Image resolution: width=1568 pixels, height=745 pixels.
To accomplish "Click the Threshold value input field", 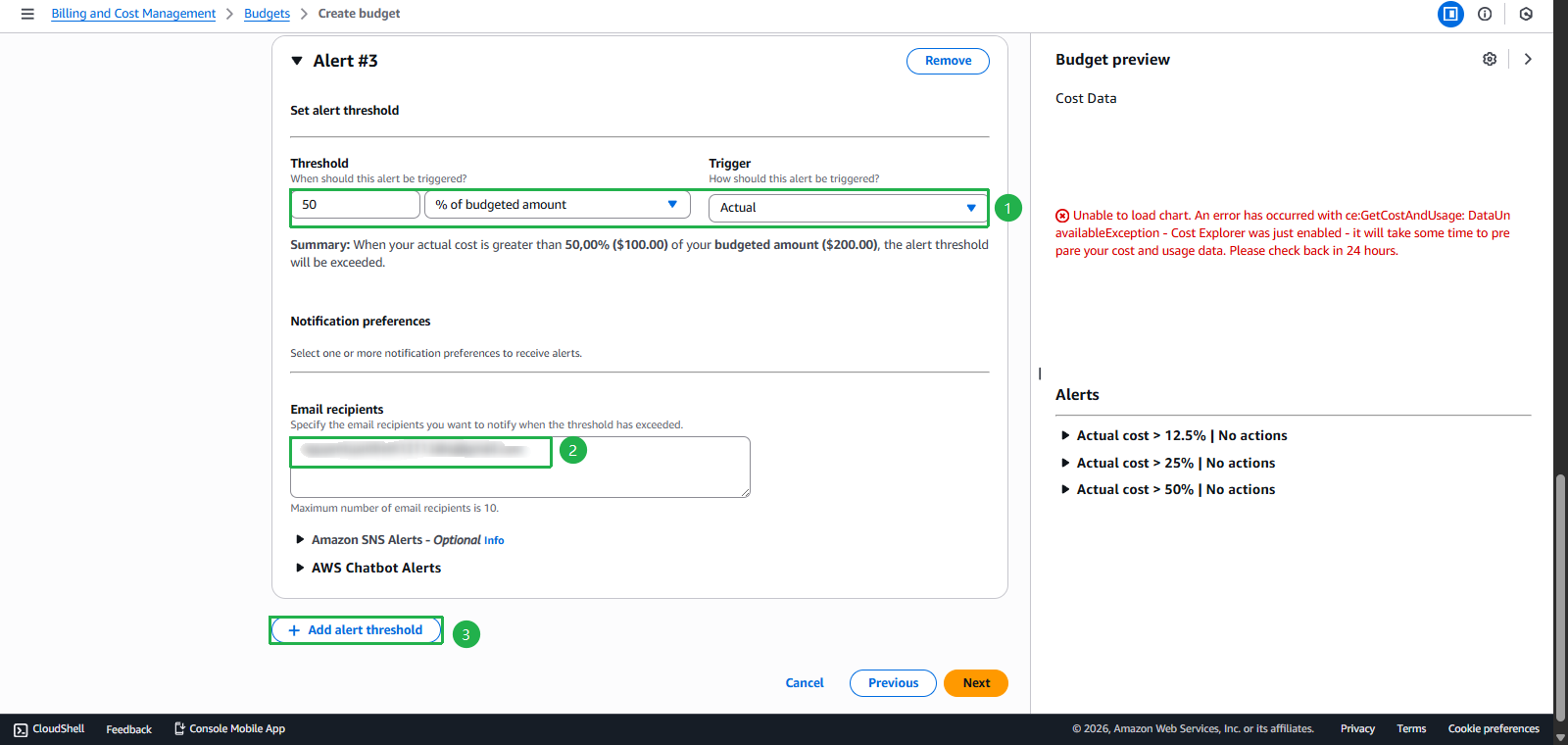I will click(x=356, y=205).
